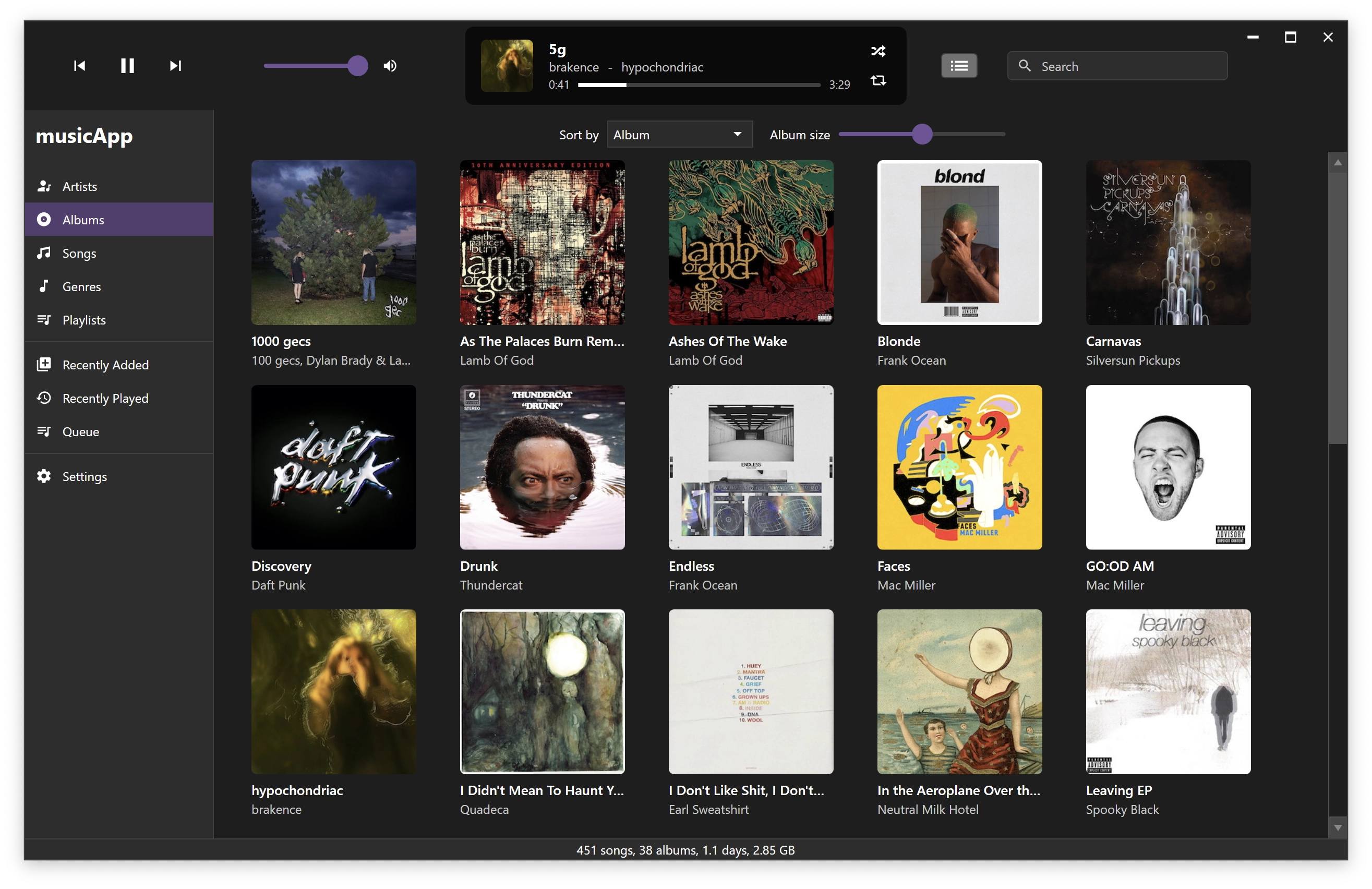The image size is (1372, 889).
Task: Click the Playlists icon
Action: click(x=44, y=320)
